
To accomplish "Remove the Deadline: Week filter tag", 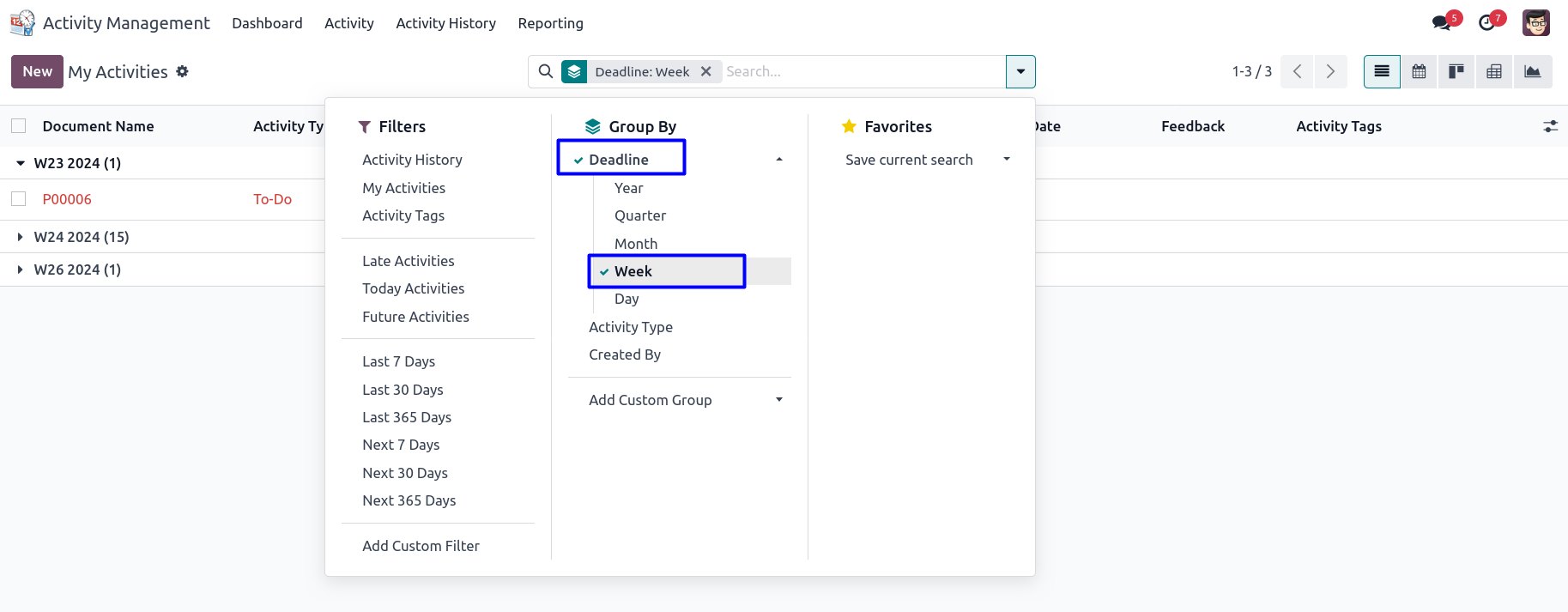I will point(705,71).
